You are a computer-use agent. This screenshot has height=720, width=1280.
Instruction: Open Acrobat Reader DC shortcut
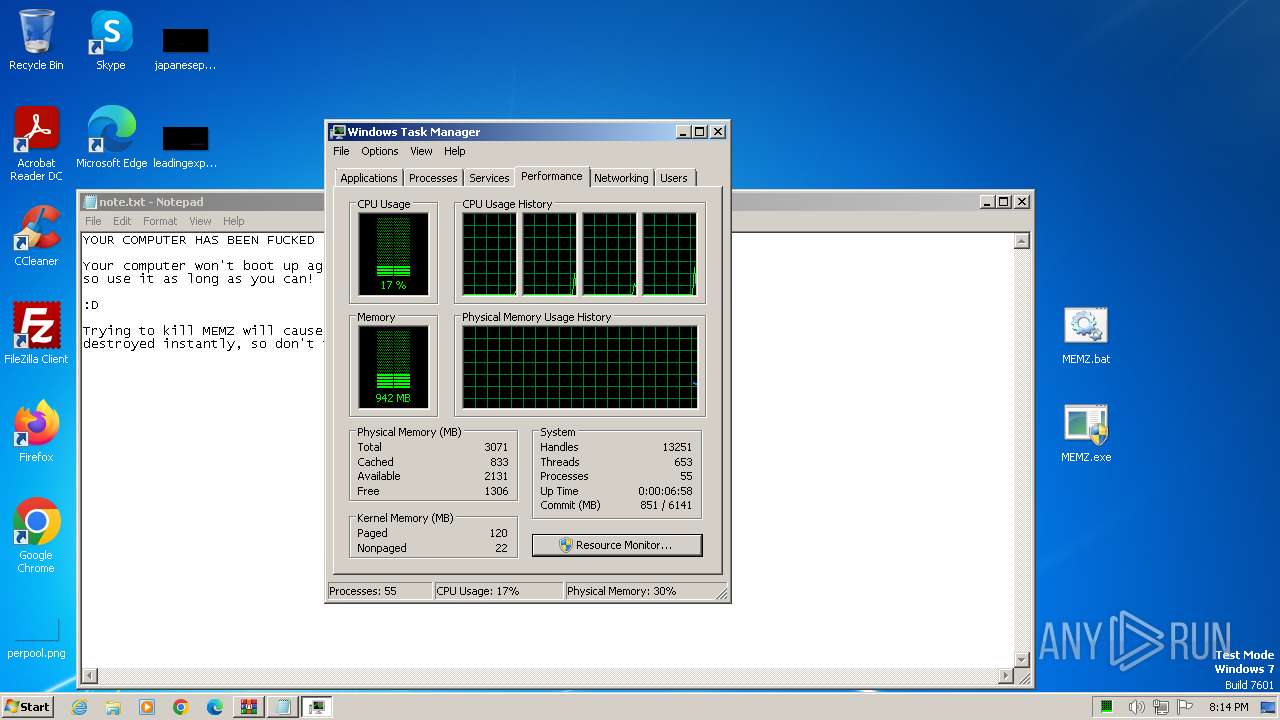point(36,144)
